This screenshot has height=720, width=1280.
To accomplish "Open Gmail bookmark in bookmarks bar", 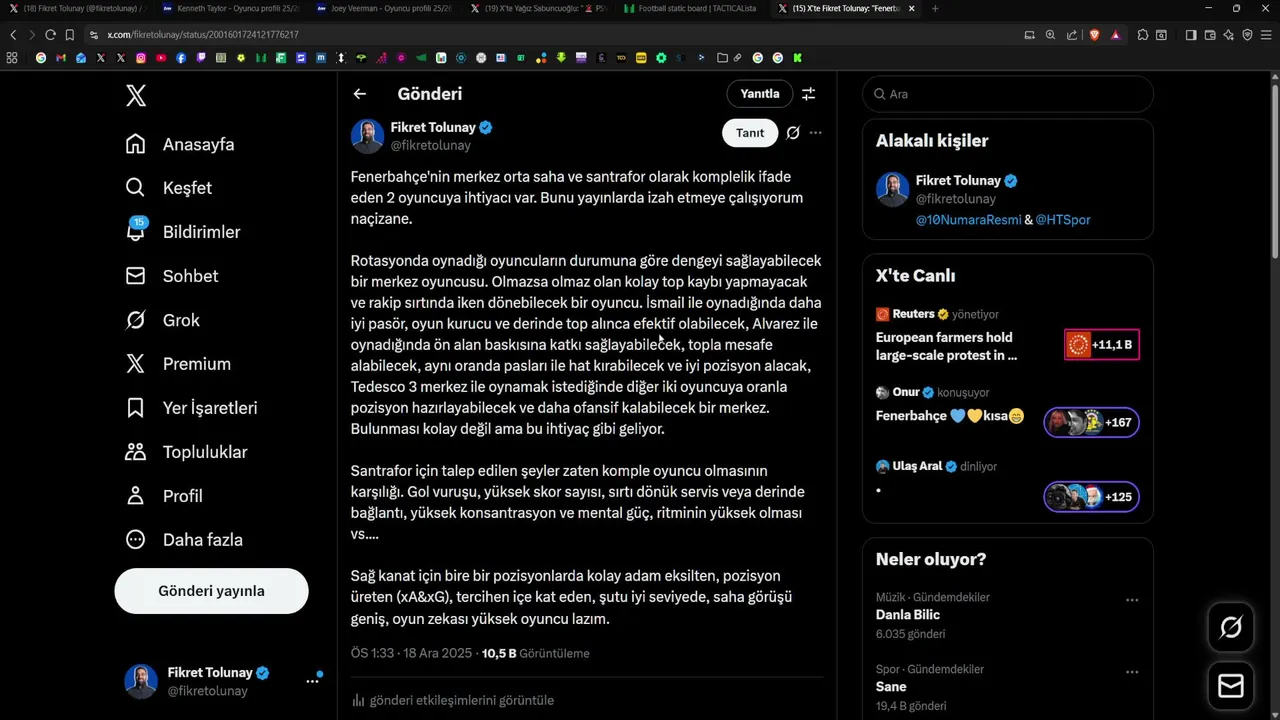I will pyautogui.click(x=61, y=58).
